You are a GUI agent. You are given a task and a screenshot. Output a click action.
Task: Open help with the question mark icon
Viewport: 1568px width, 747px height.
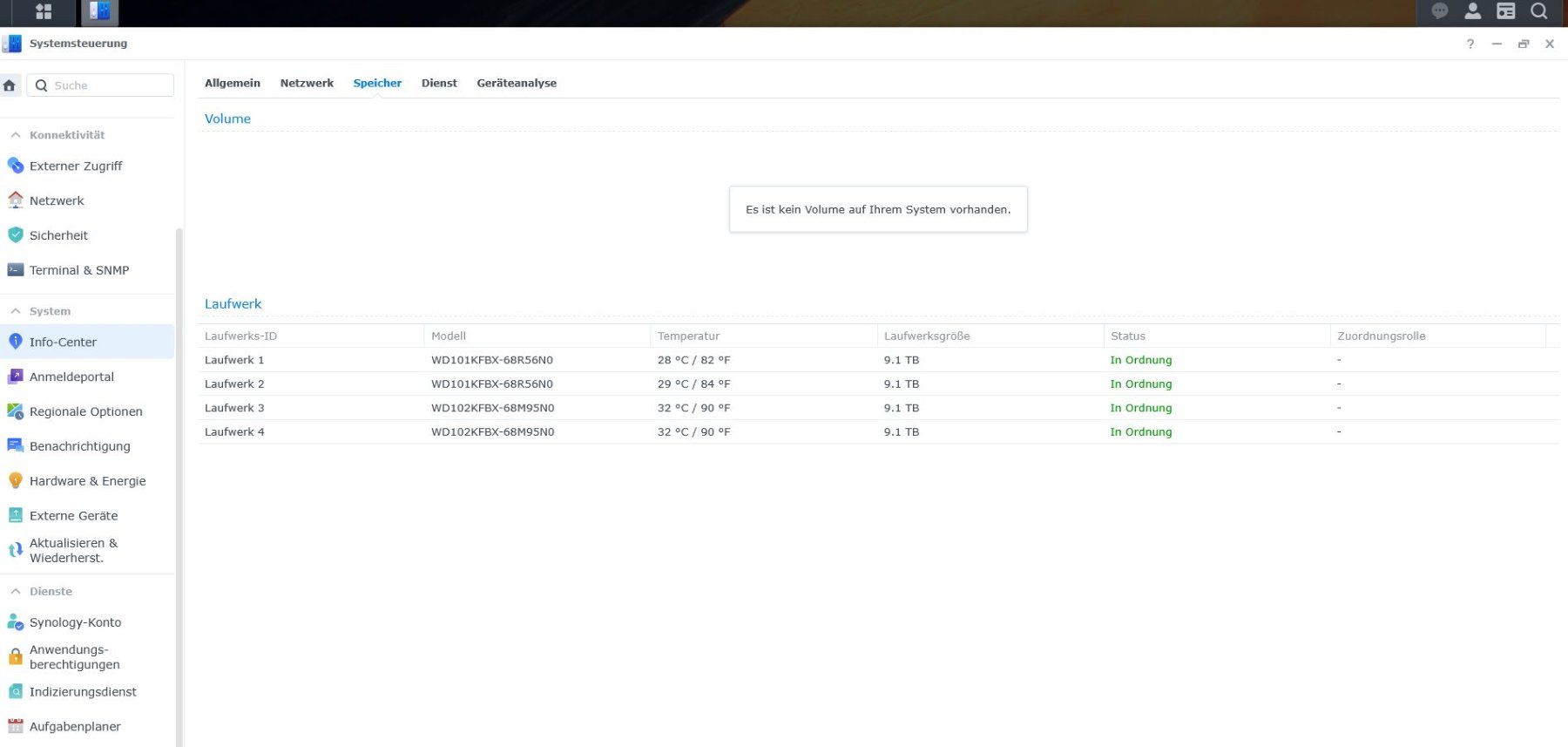(x=1470, y=44)
